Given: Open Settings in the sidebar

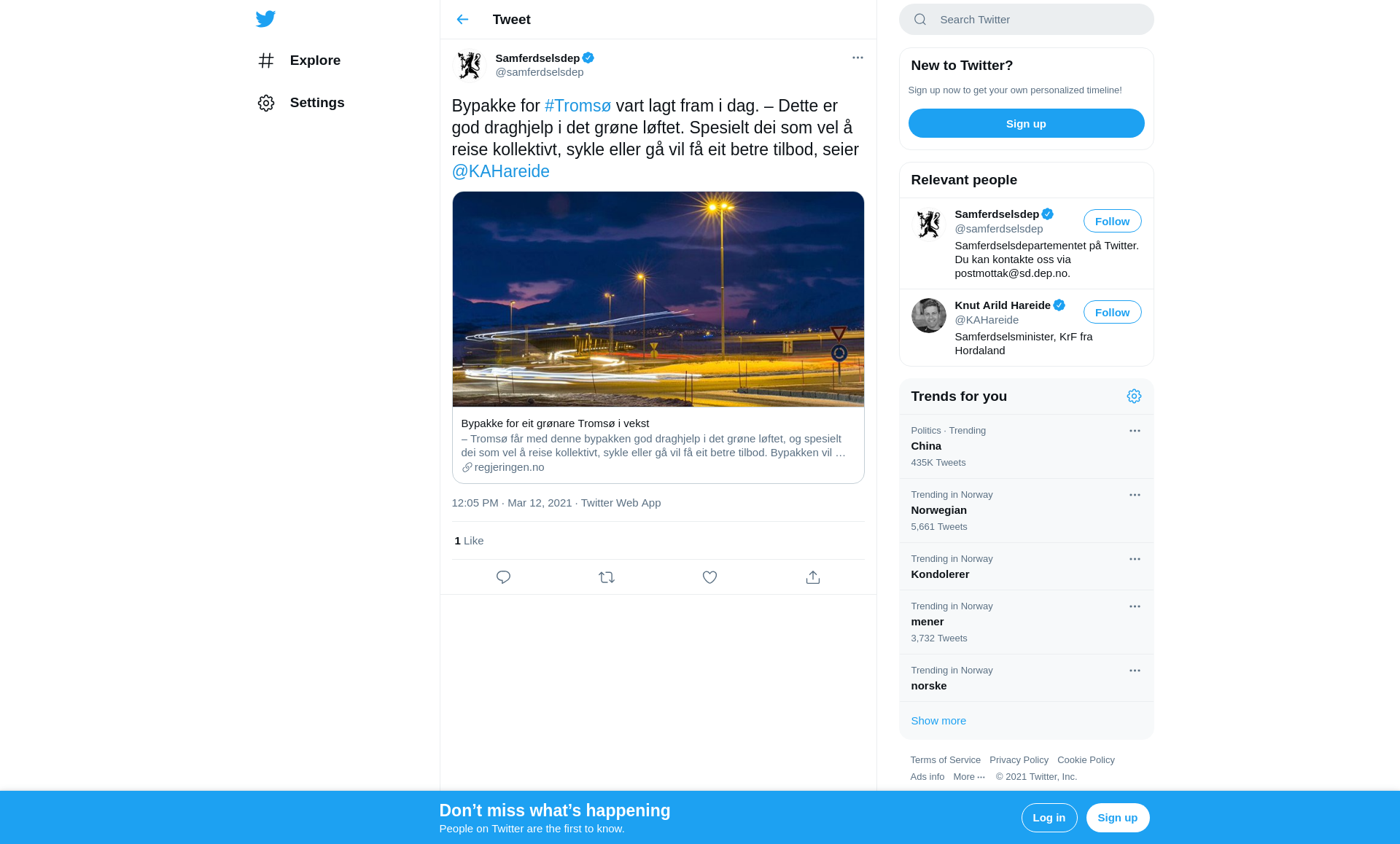Looking at the screenshot, I should 300,103.
